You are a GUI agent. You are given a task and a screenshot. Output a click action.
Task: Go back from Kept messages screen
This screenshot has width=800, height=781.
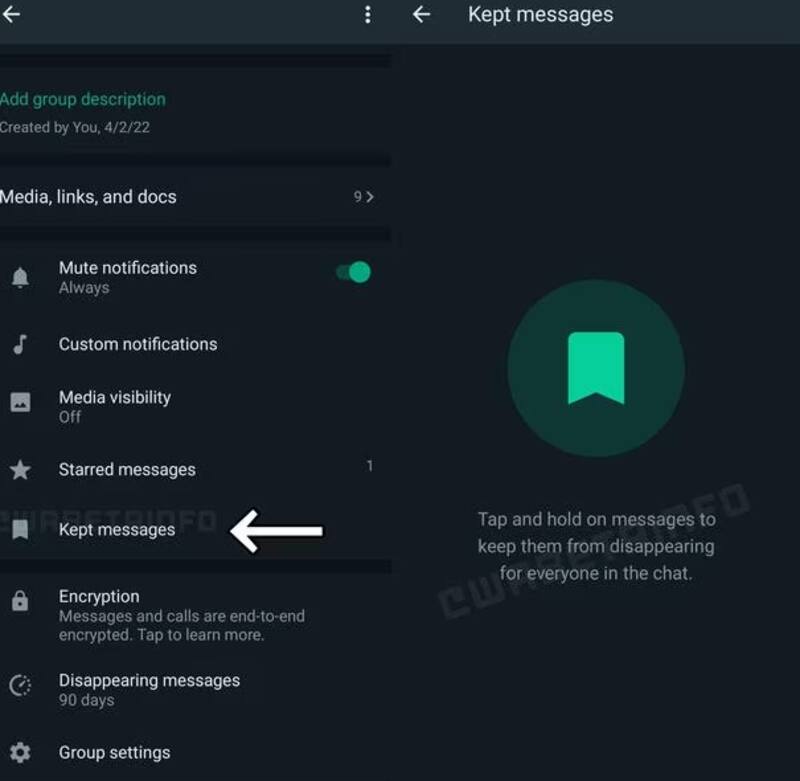[422, 14]
